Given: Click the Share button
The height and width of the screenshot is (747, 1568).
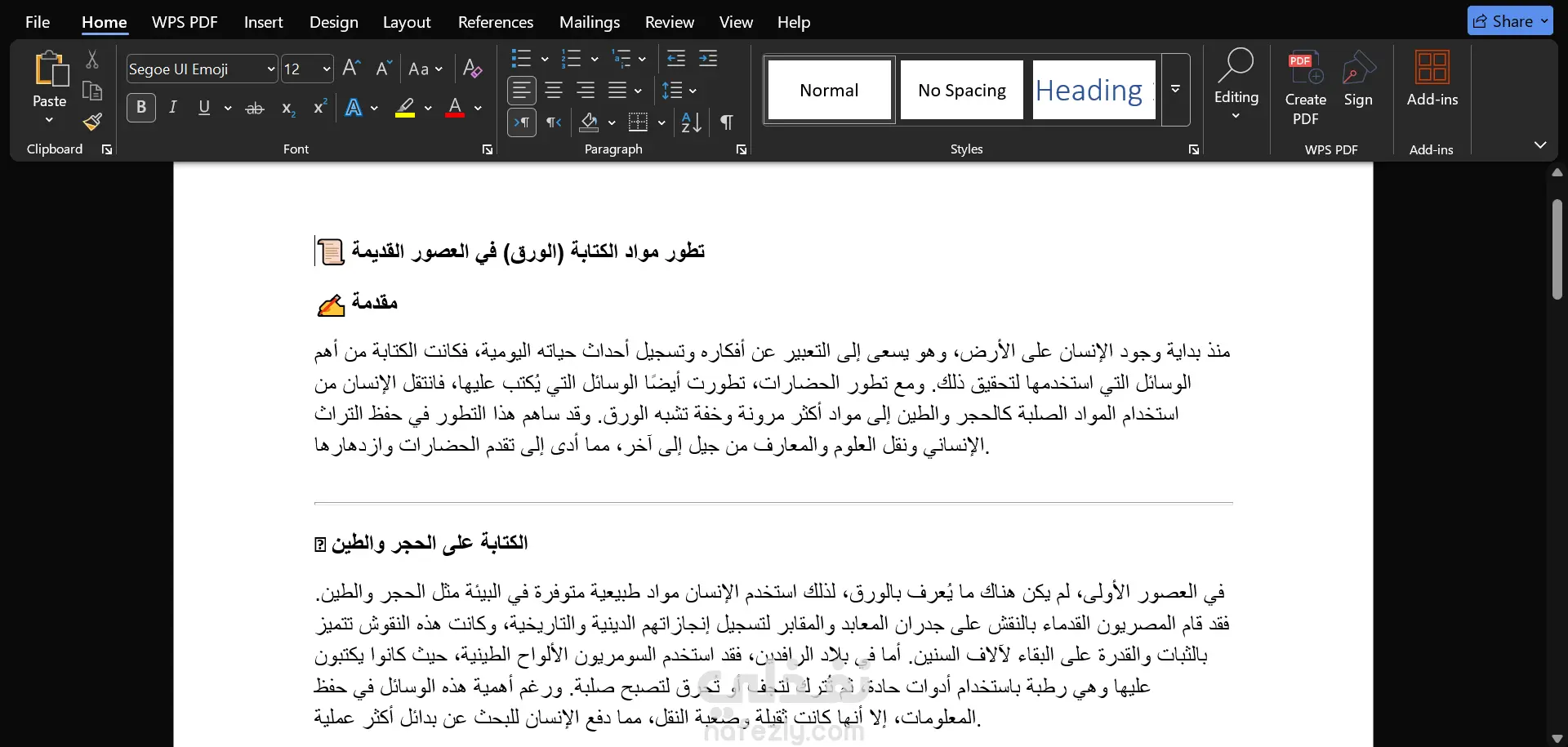Looking at the screenshot, I should 1509,21.
